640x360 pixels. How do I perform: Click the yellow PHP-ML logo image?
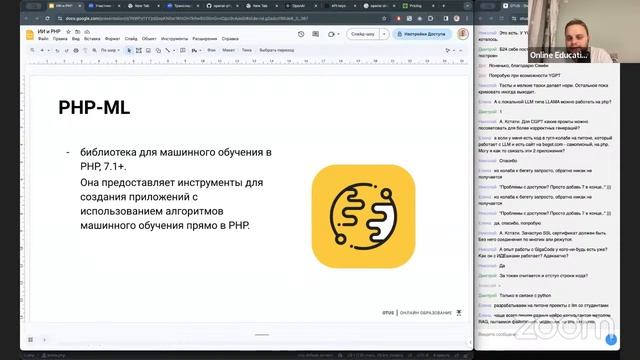363,216
